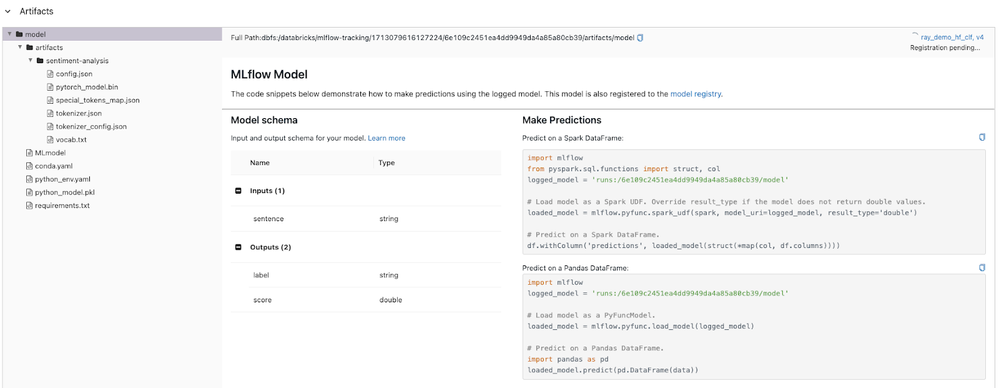Image resolution: width=999 pixels, height=388 pixels.
Task: Click the Model schema heading
Action: [x=264, y=120]
